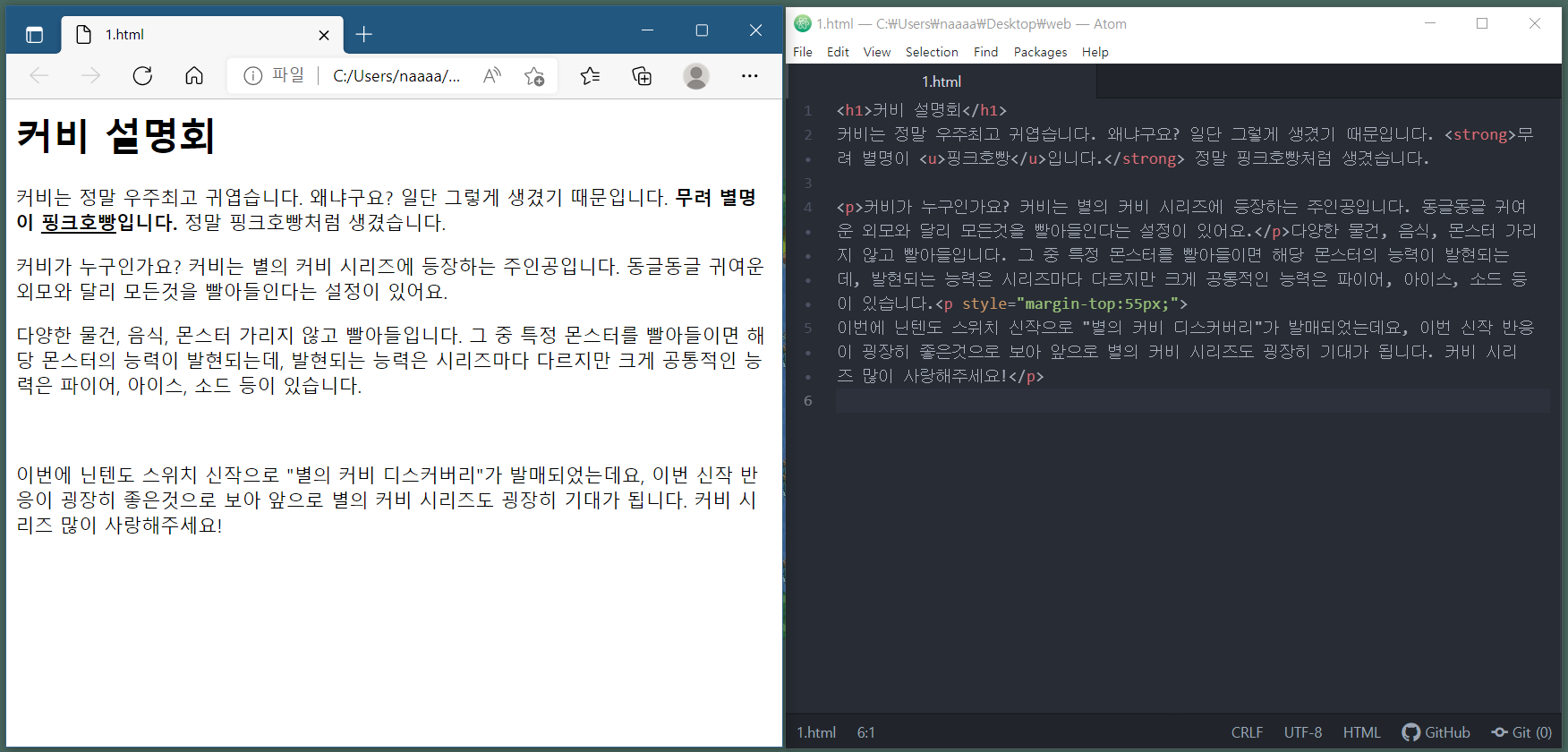Go back in Edge browser
This screenshot has width=1568, height=752.
point(39,76)
